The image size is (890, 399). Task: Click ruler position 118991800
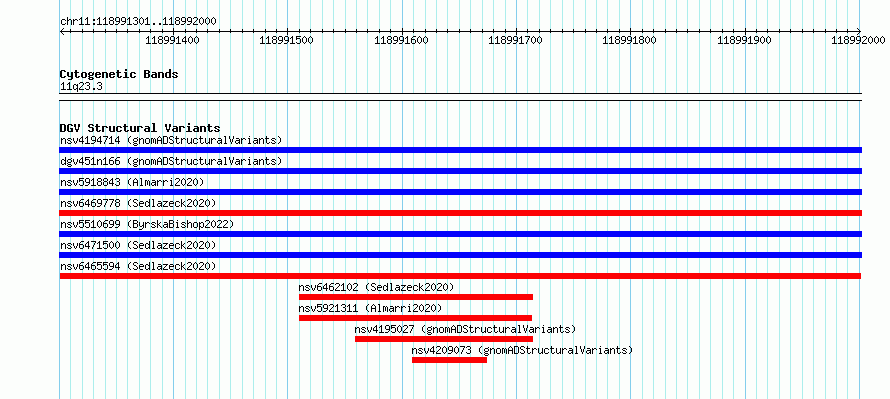click(x=629, y=40)
